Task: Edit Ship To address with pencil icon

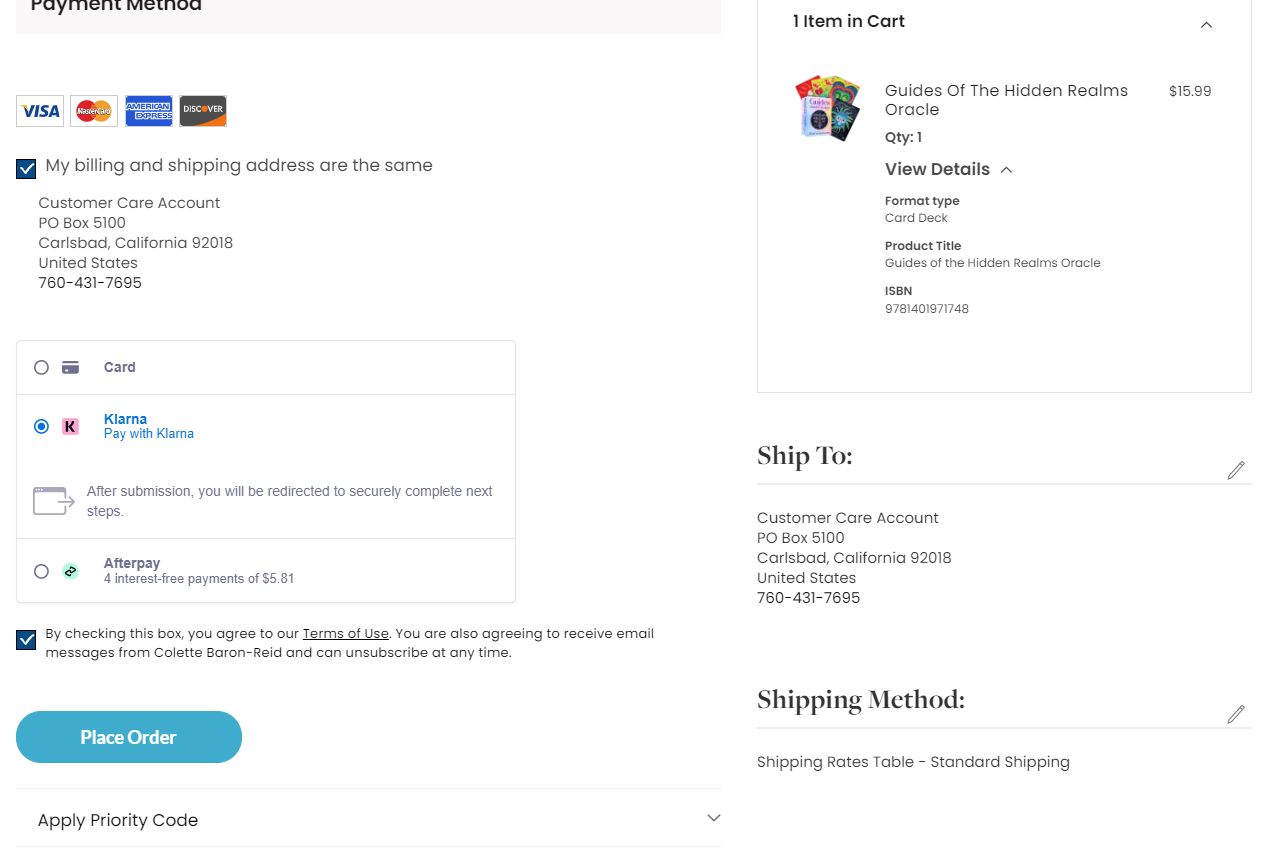Action: 1236,470
